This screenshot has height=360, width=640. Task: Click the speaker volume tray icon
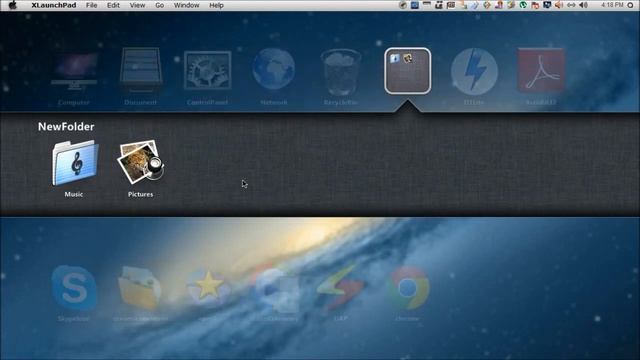[x=584, y=5]
